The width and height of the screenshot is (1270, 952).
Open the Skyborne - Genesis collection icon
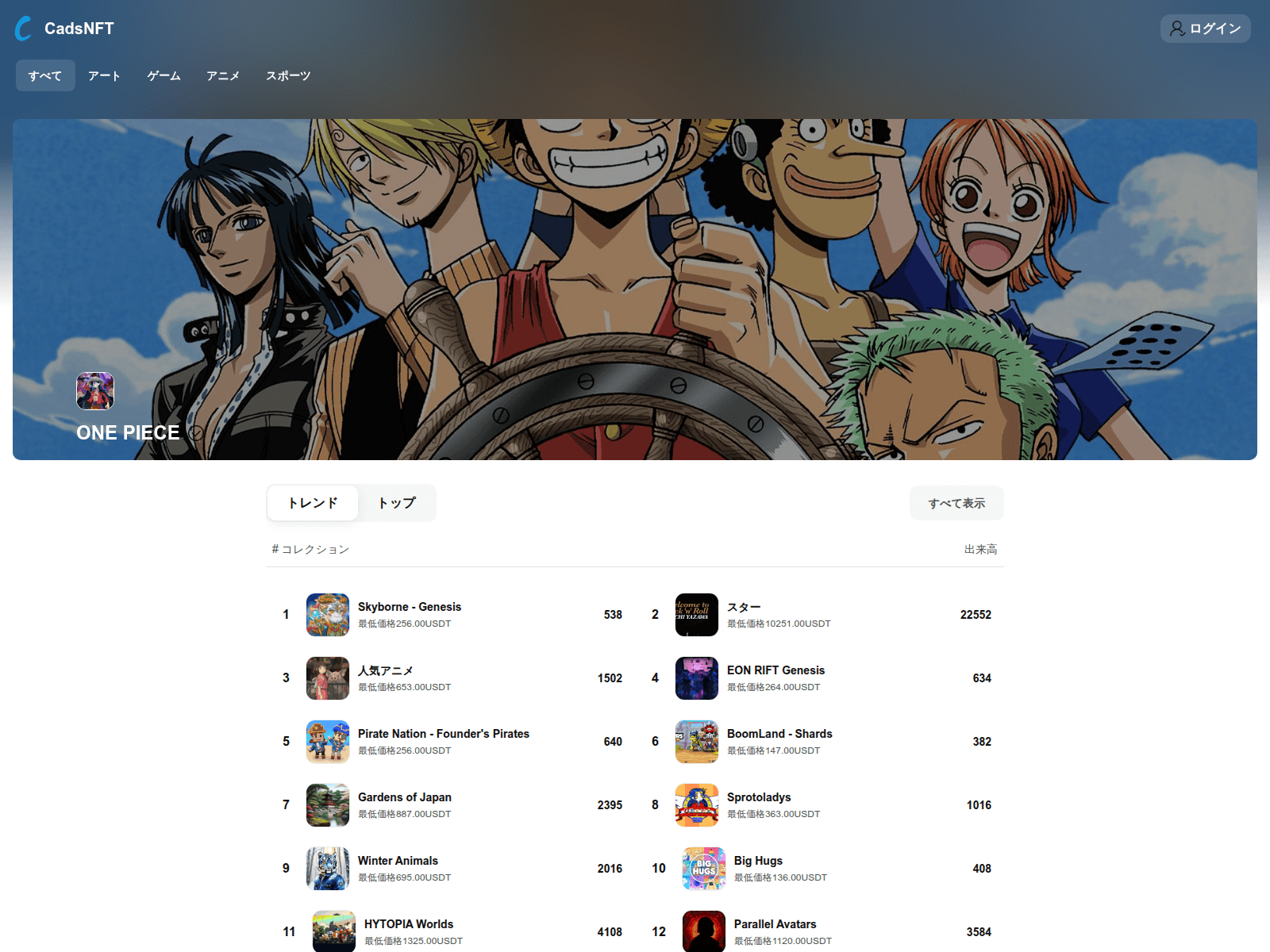pyautogui.click(x=327, y=615)
